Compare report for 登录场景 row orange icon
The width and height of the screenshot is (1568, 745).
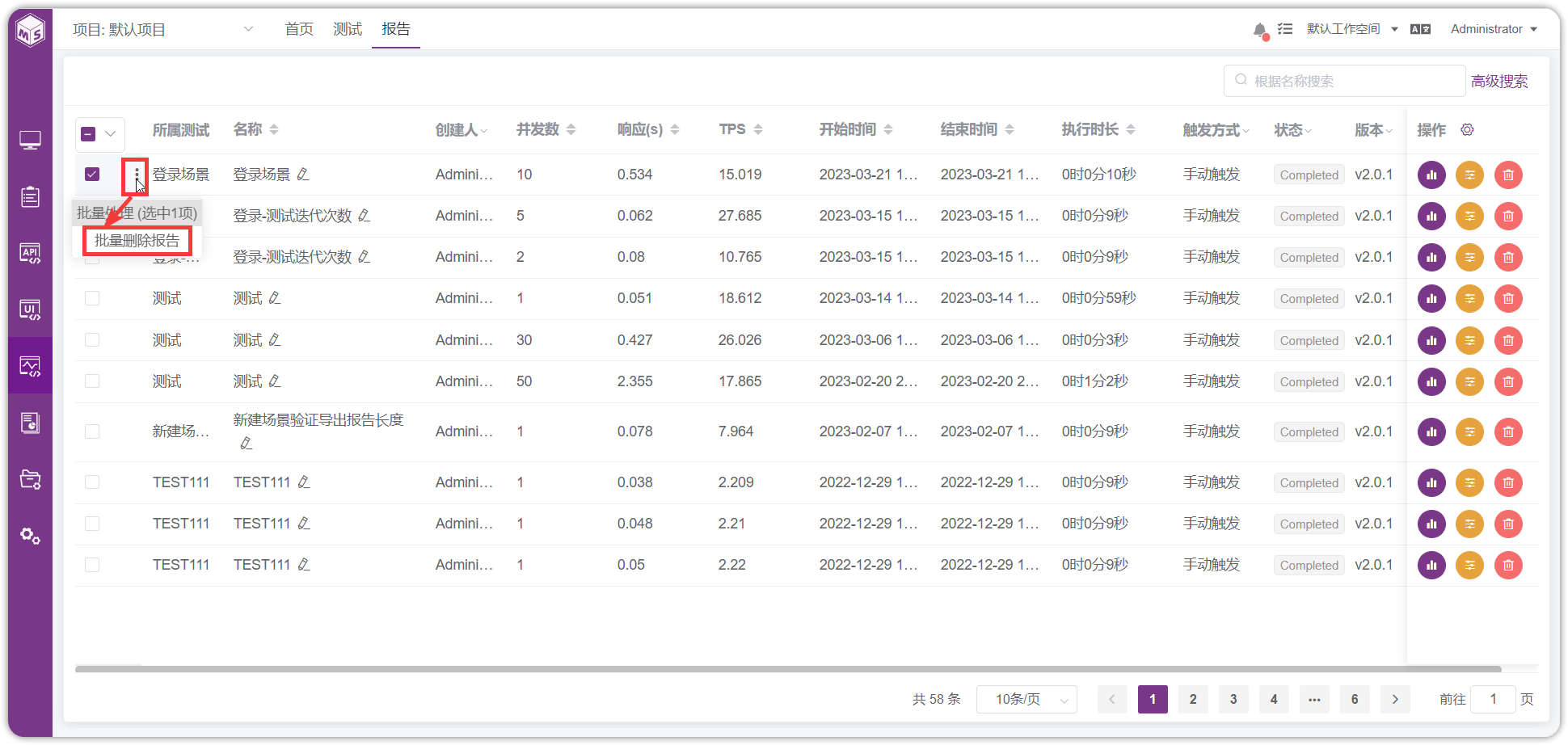(x=1470, y=175)
